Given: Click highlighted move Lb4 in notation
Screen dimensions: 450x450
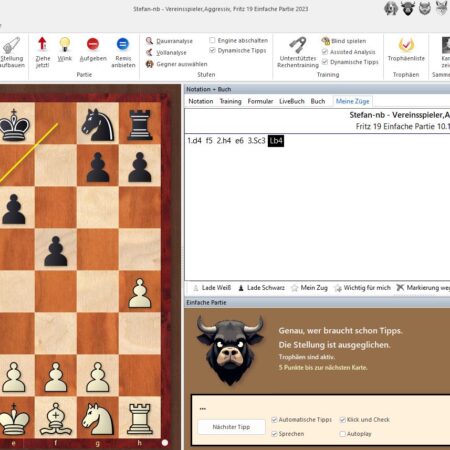Looking at the screenshot, I should click(276, 141).
